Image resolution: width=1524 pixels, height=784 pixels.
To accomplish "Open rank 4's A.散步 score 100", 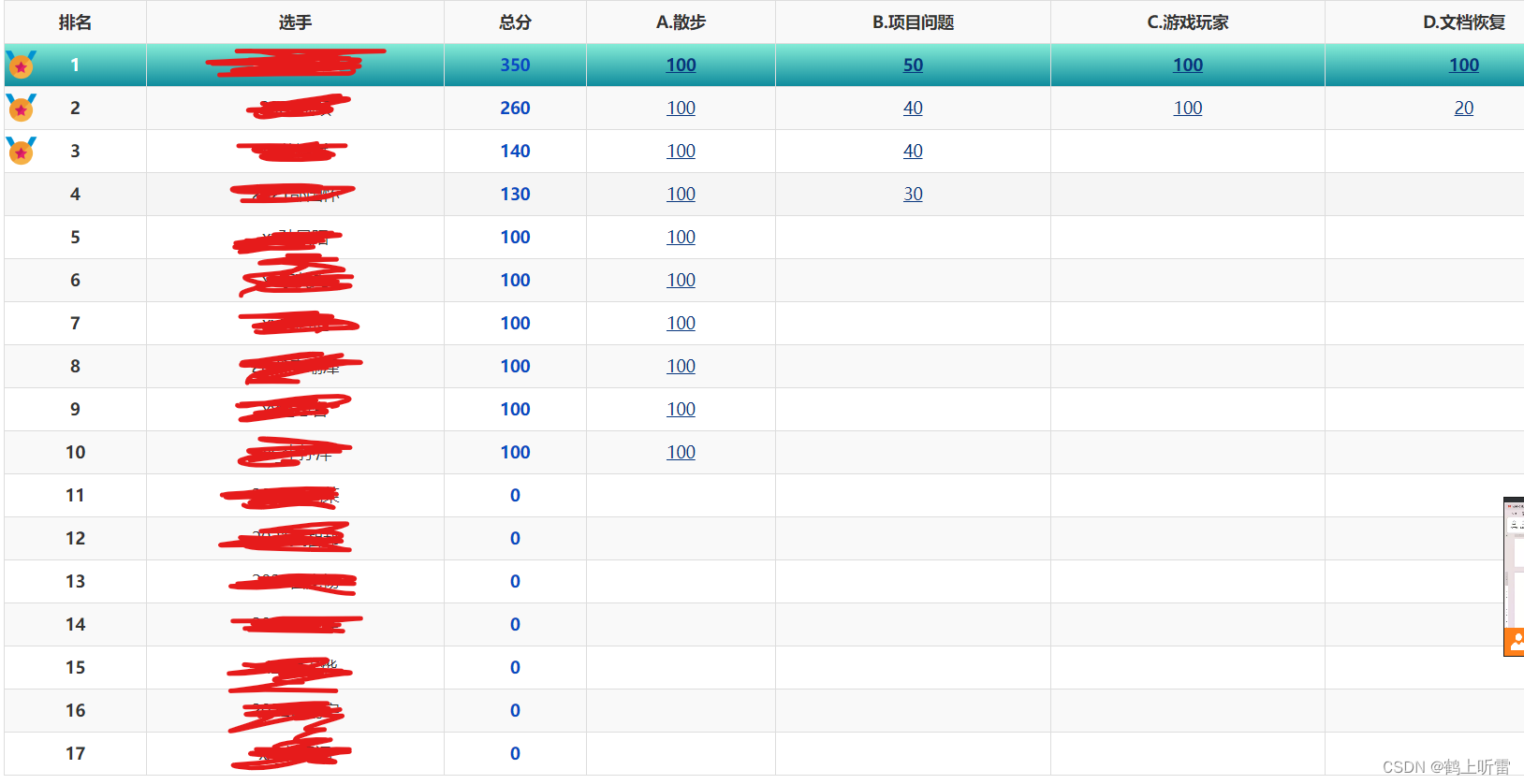I will coord(681,194).
